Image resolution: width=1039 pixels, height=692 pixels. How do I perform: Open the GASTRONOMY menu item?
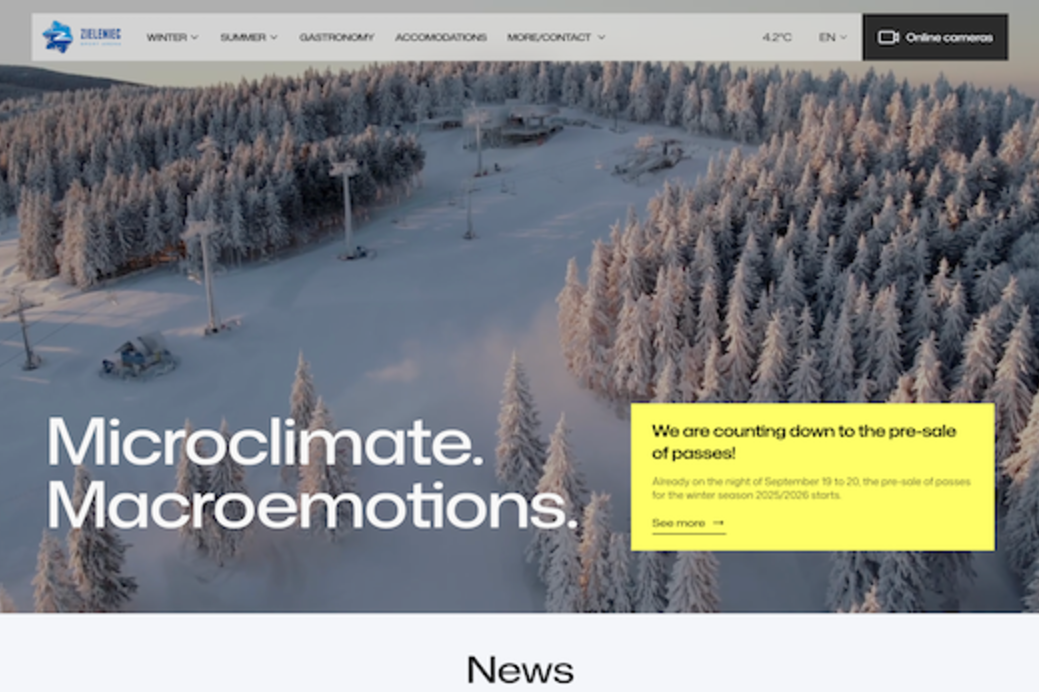[337, 37]
